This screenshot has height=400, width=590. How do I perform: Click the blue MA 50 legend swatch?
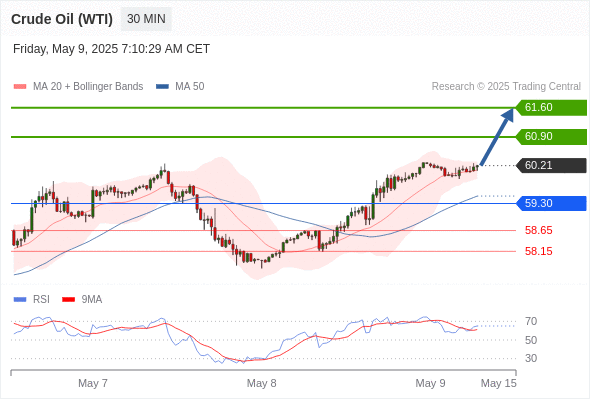click(x=162, y=87)
